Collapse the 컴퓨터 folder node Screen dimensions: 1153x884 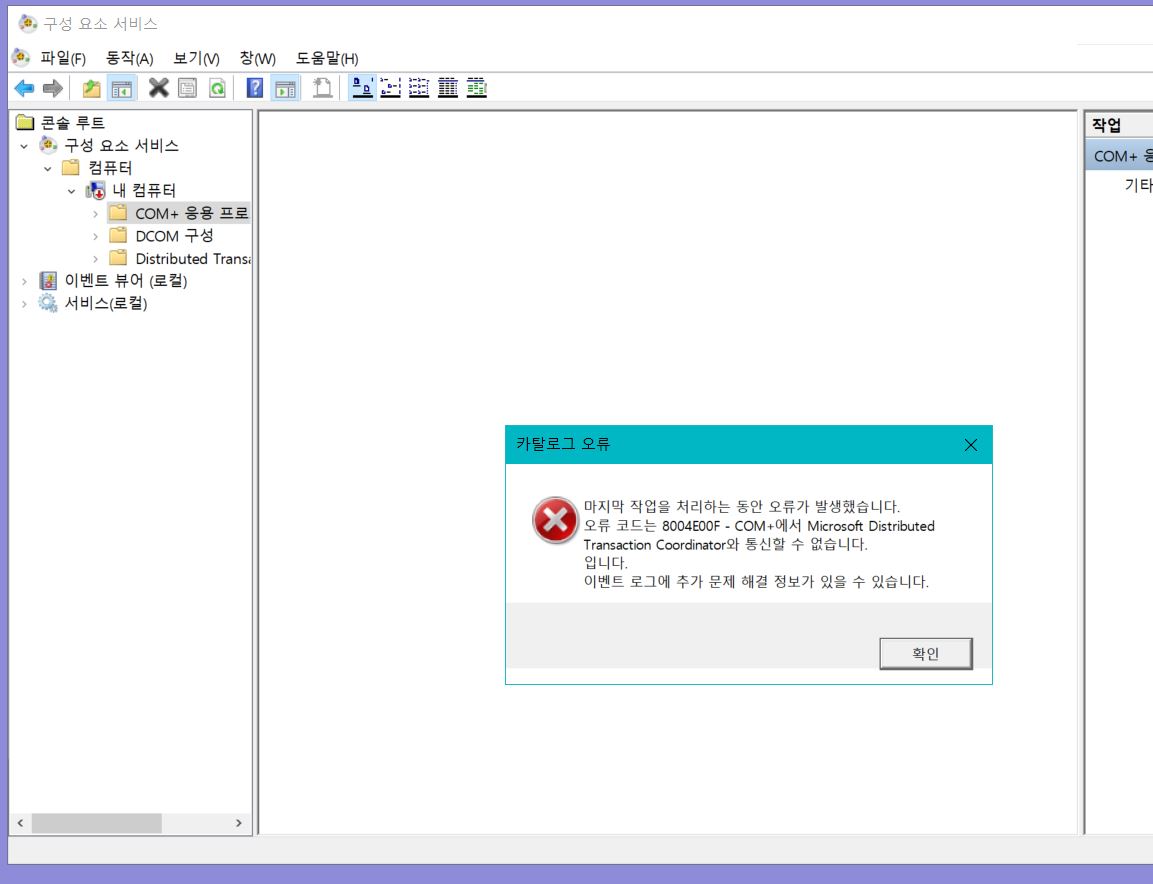[48, 168]
